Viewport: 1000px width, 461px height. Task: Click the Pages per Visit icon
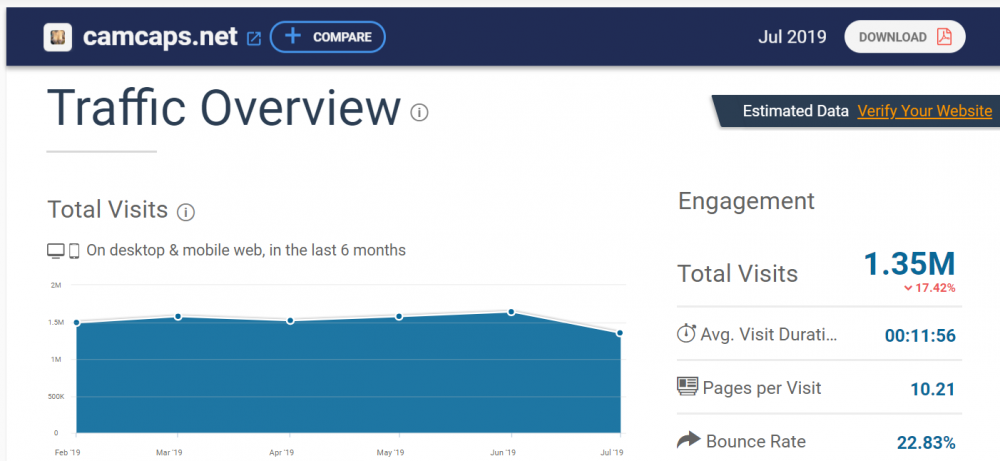point(687,387)
